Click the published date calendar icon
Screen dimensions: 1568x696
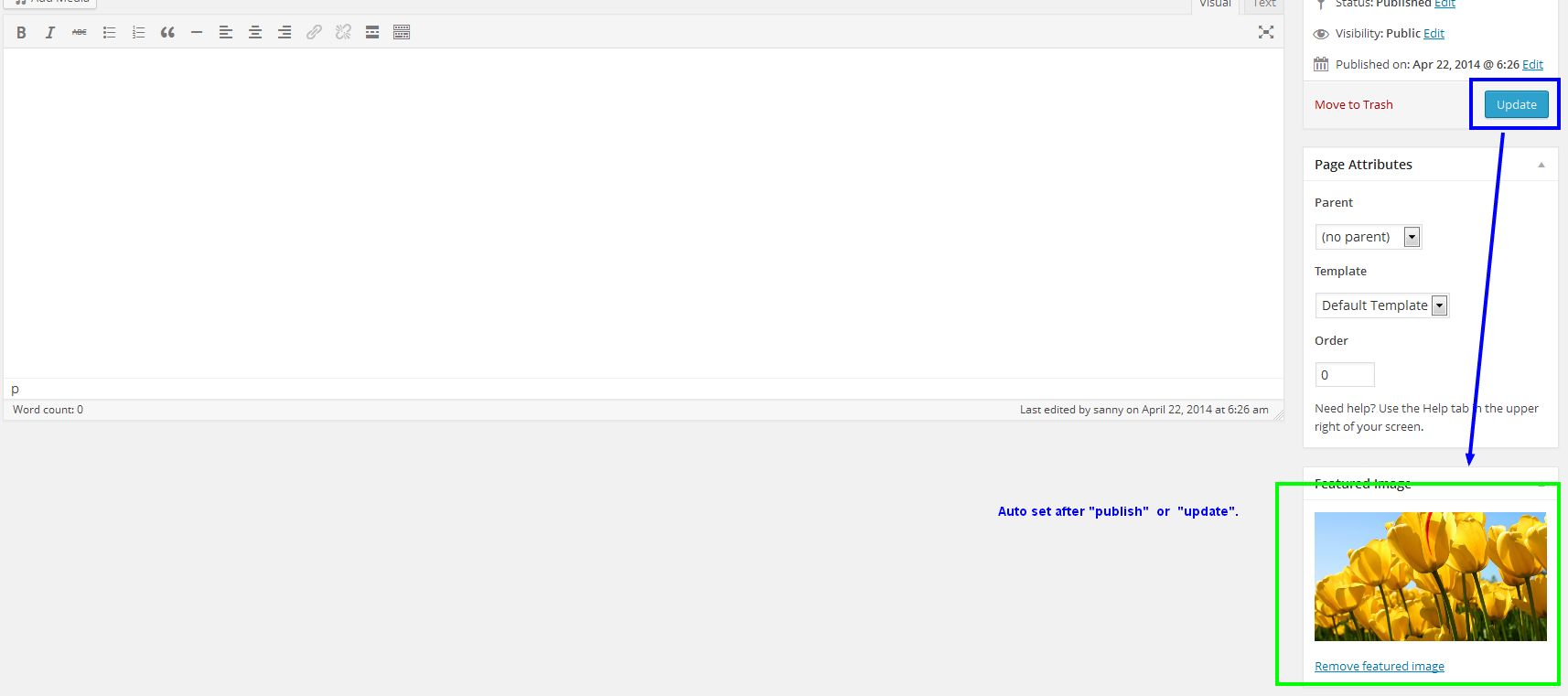coord(1321,64)
